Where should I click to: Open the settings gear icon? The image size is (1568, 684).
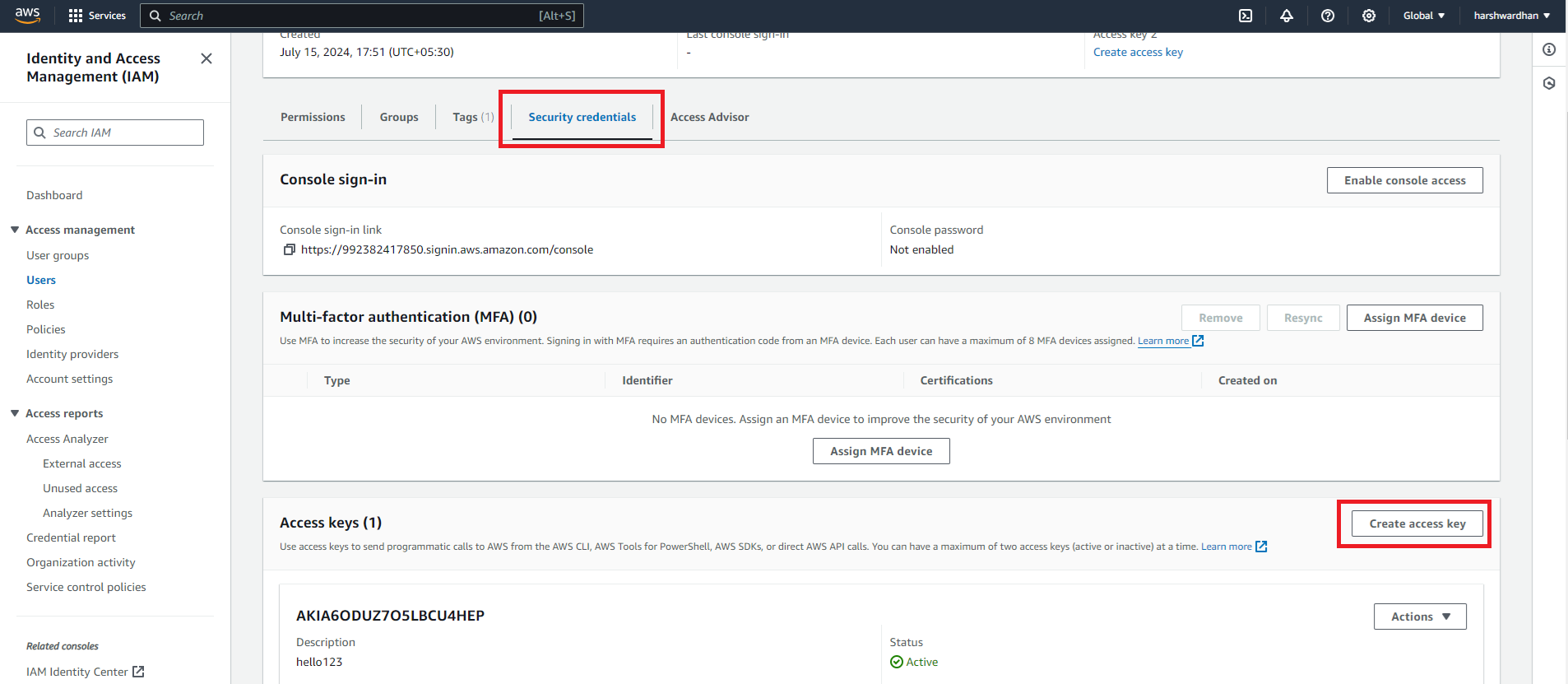click(1369, 16)
